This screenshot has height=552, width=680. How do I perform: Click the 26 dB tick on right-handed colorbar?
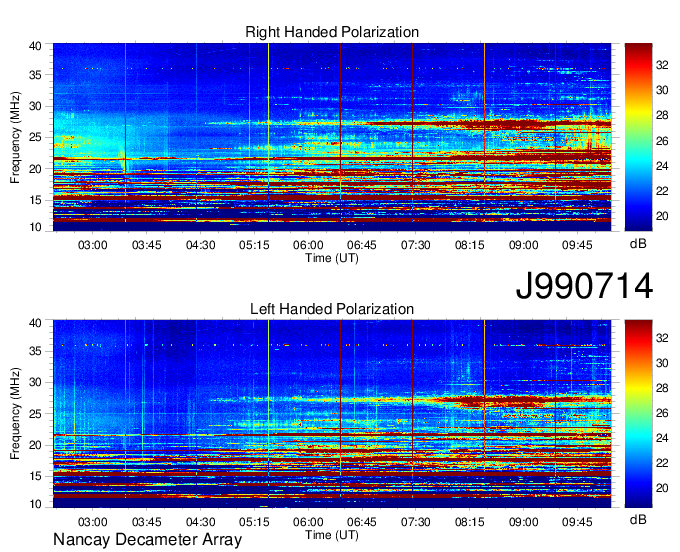click(x=662, y=141)
